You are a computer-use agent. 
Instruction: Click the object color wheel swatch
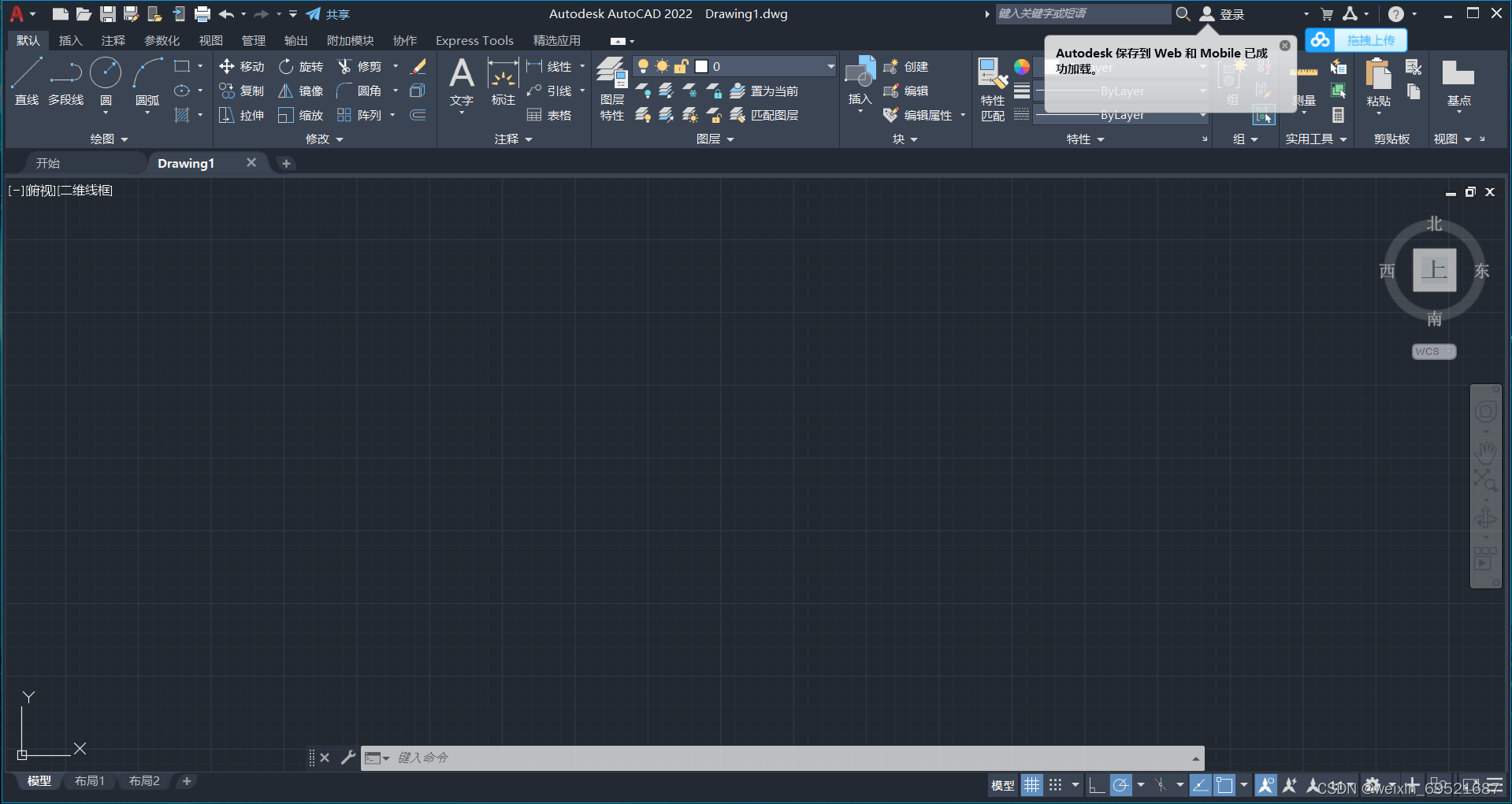click(x=1022, y=67)
